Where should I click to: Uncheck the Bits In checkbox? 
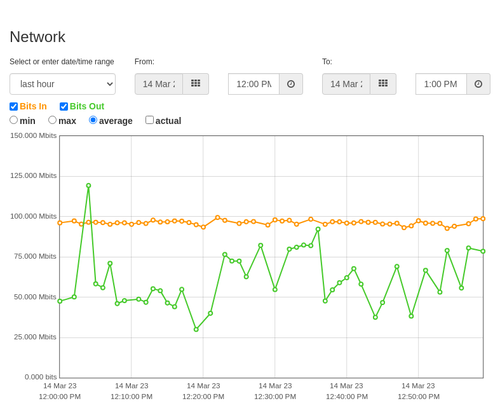pos(14,106)
